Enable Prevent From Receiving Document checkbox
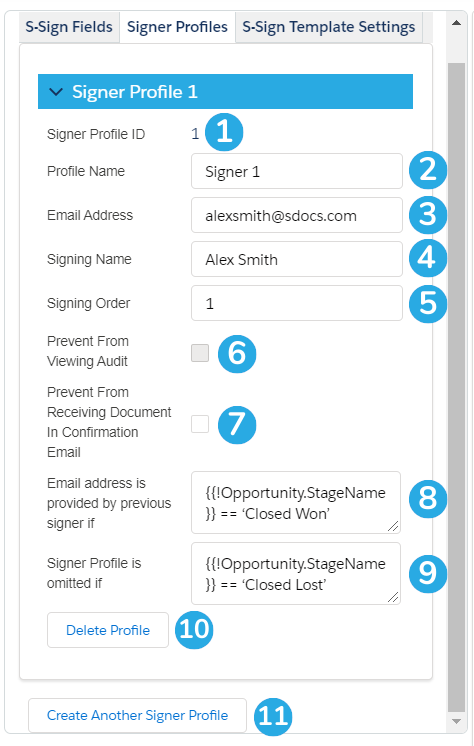The image size is (474, 746). [200, 424]
